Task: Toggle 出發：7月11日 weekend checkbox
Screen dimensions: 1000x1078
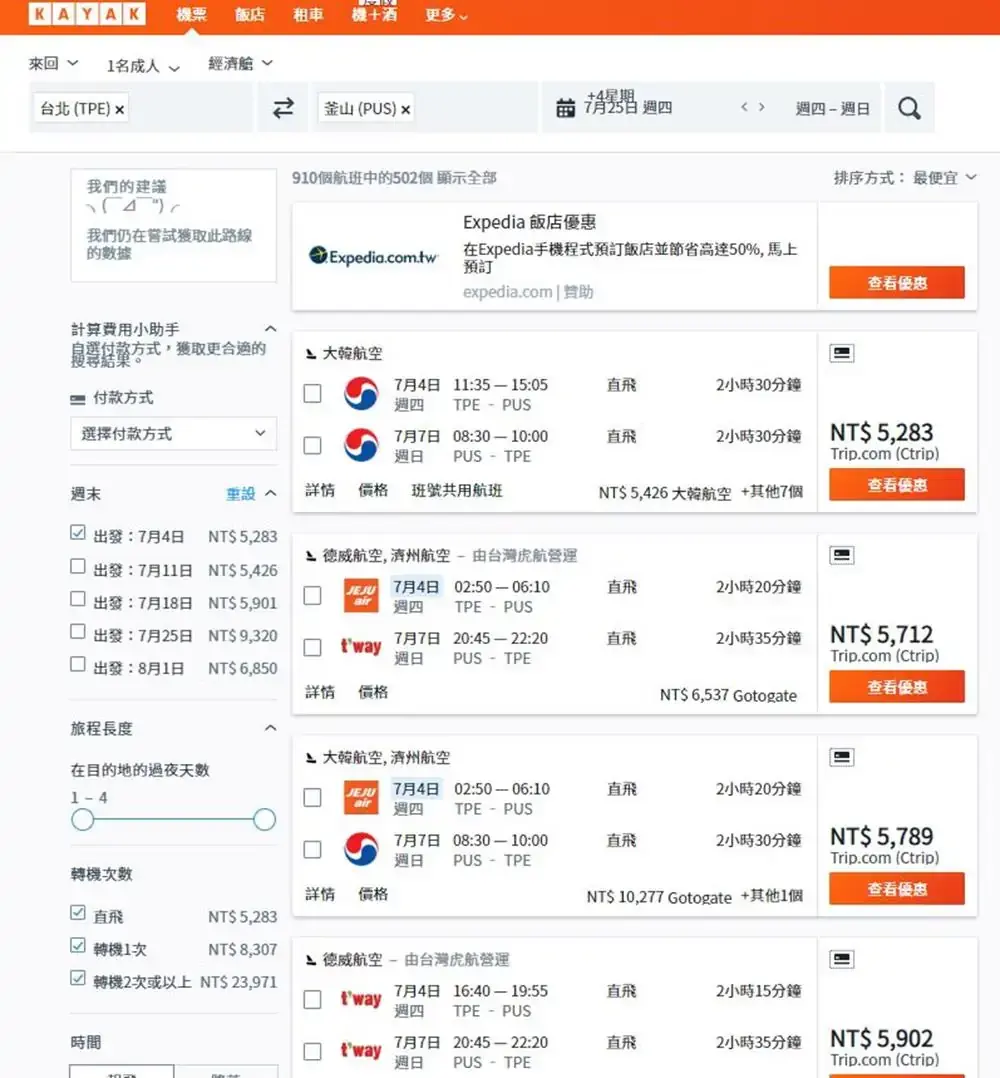Action: click(x=78, y=566)
